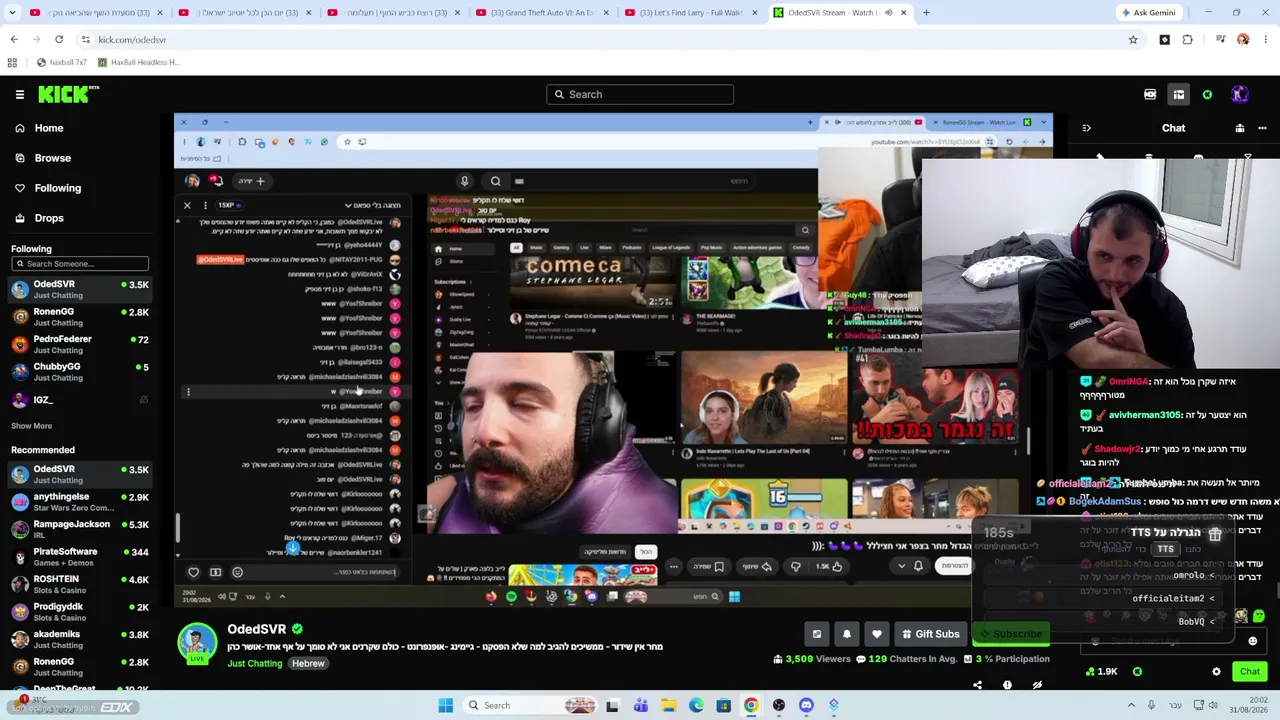Image resolution: width=1280 pixels, height=720 pixels.
Task: Open Discord from the taskbar
Action: pyautogui.click(x=806, y=705)
